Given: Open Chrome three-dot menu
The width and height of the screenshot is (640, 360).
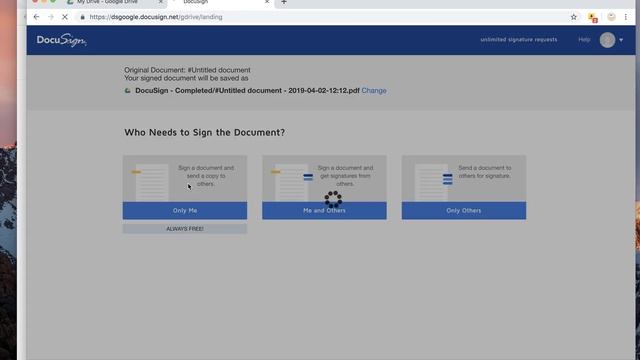Looking at the screenshot, I should pyautogui.click(x=625, y=17).
